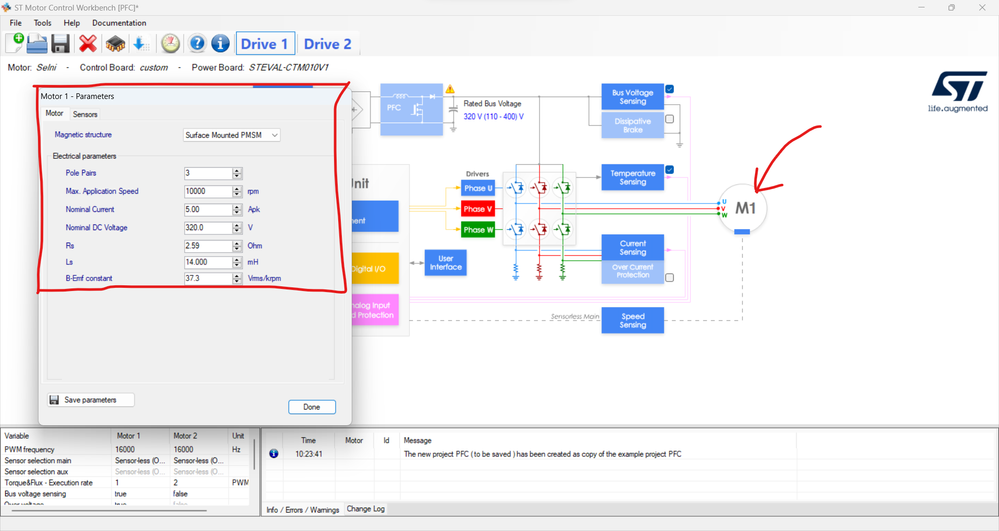The width and height of the screenshot is (999, 531).
Task: Click the upper green phase W transistor symbol
Action: (x=562, y=187)
